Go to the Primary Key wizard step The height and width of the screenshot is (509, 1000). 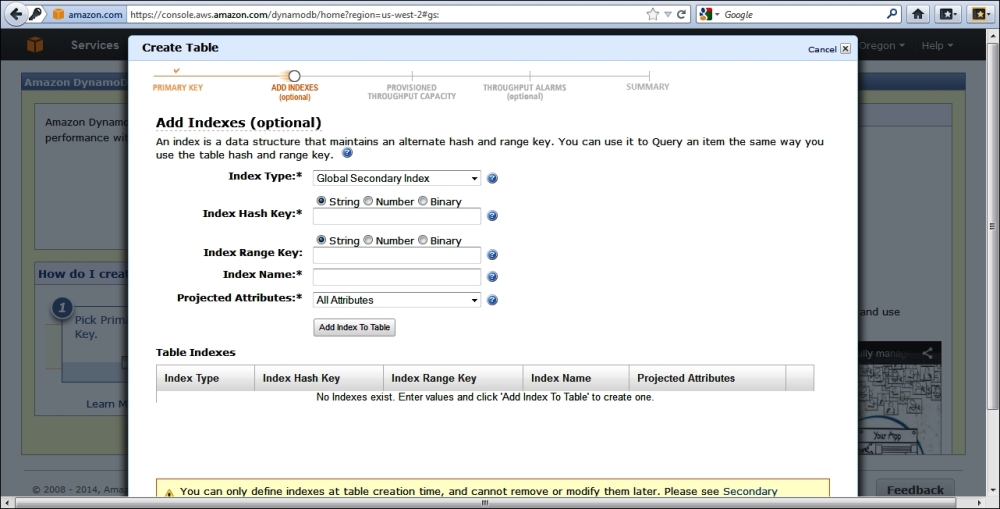[x=177, y=87]
